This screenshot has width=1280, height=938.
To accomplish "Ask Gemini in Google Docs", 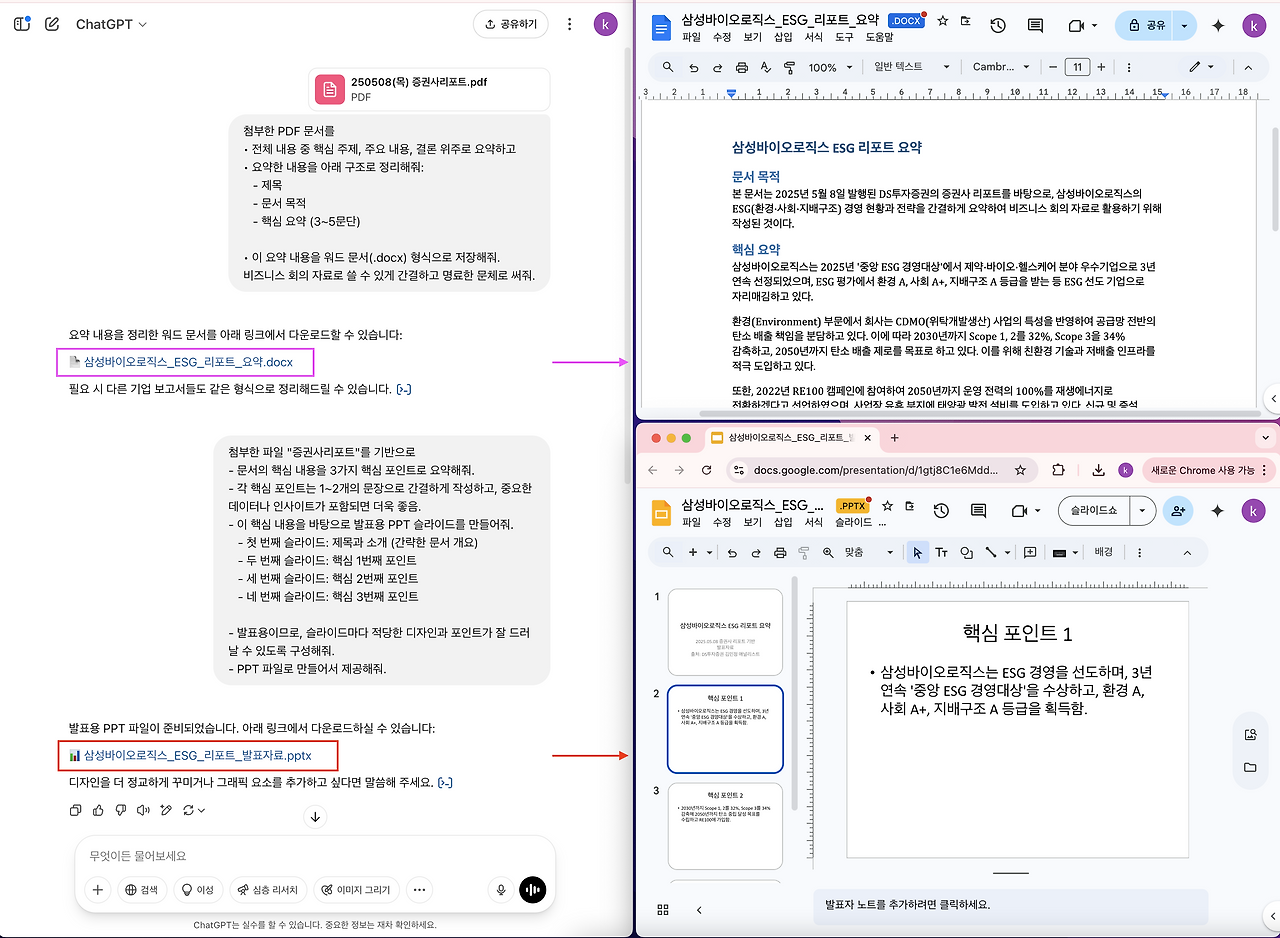I will point(1218,26).
